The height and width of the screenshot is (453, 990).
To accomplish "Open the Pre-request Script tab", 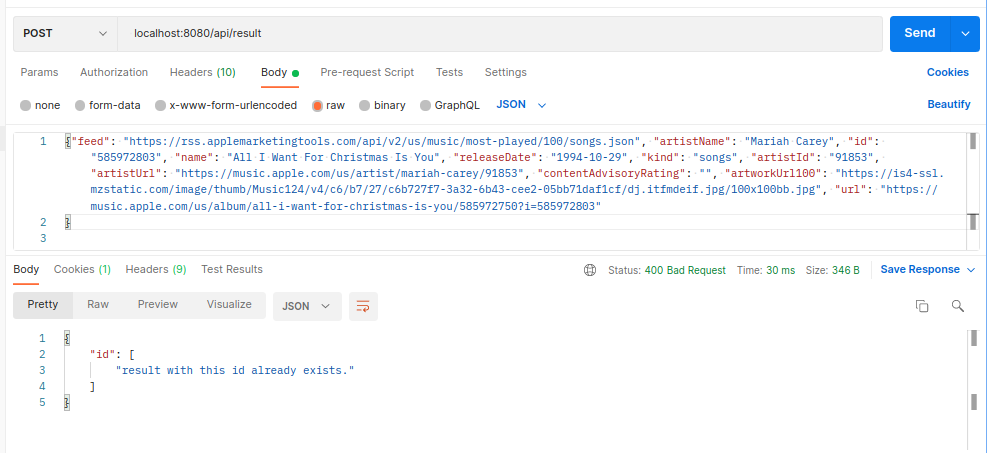I will 367,72.
